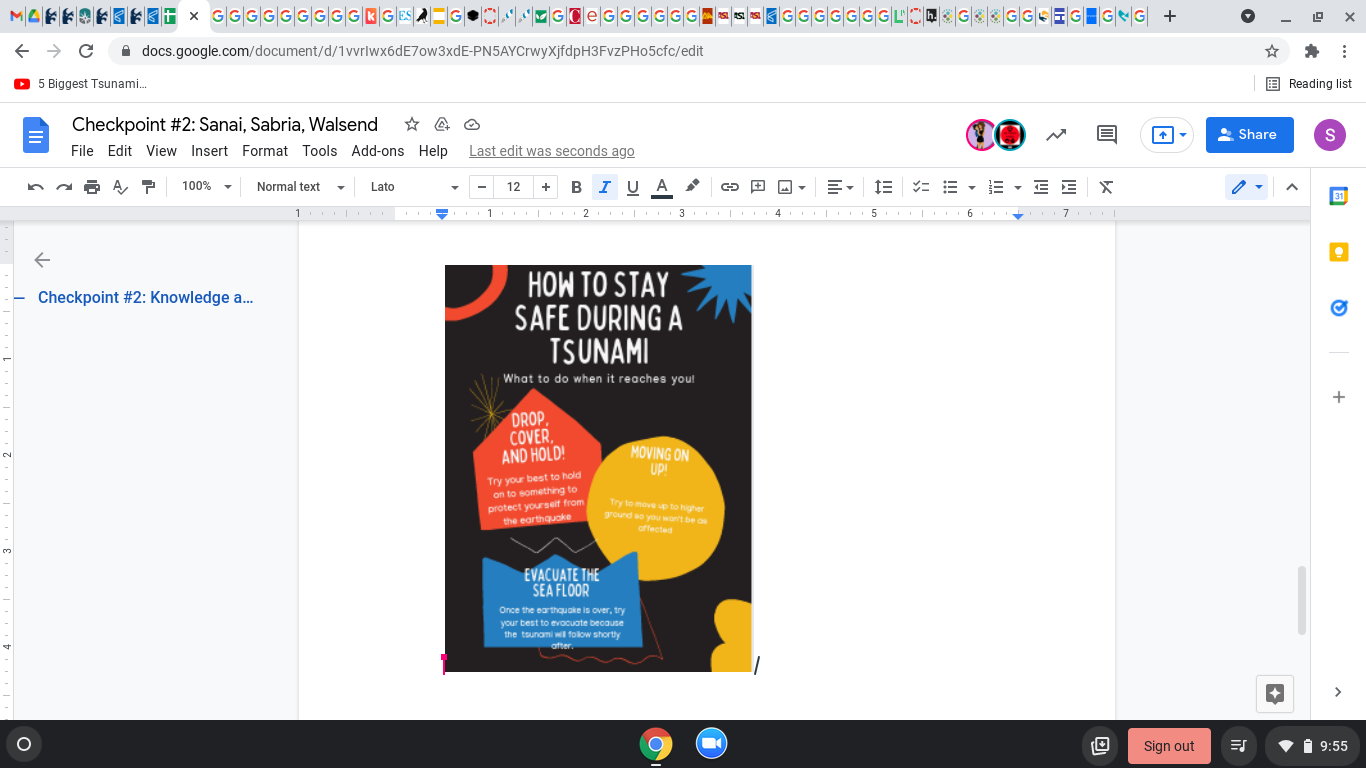
Task: Toggle underline formatting
Action: coord(632,187)
